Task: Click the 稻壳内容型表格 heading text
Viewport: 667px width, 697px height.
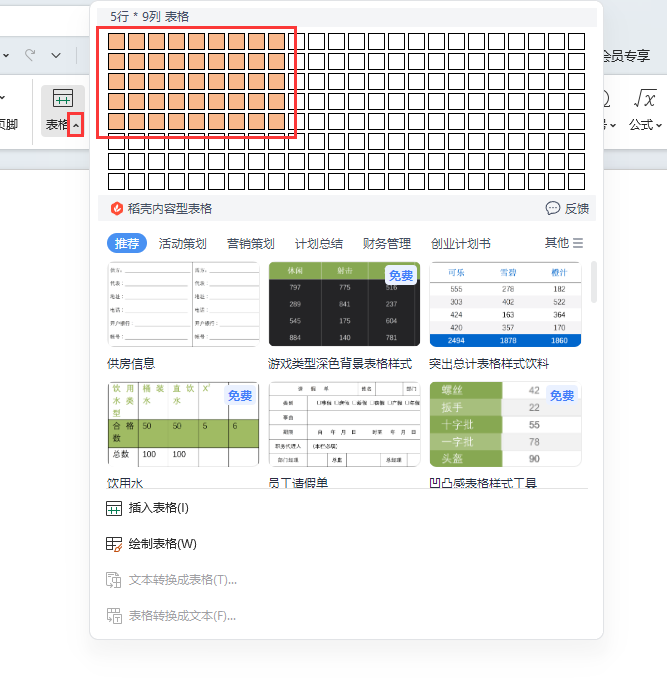Action: [170, 208]
